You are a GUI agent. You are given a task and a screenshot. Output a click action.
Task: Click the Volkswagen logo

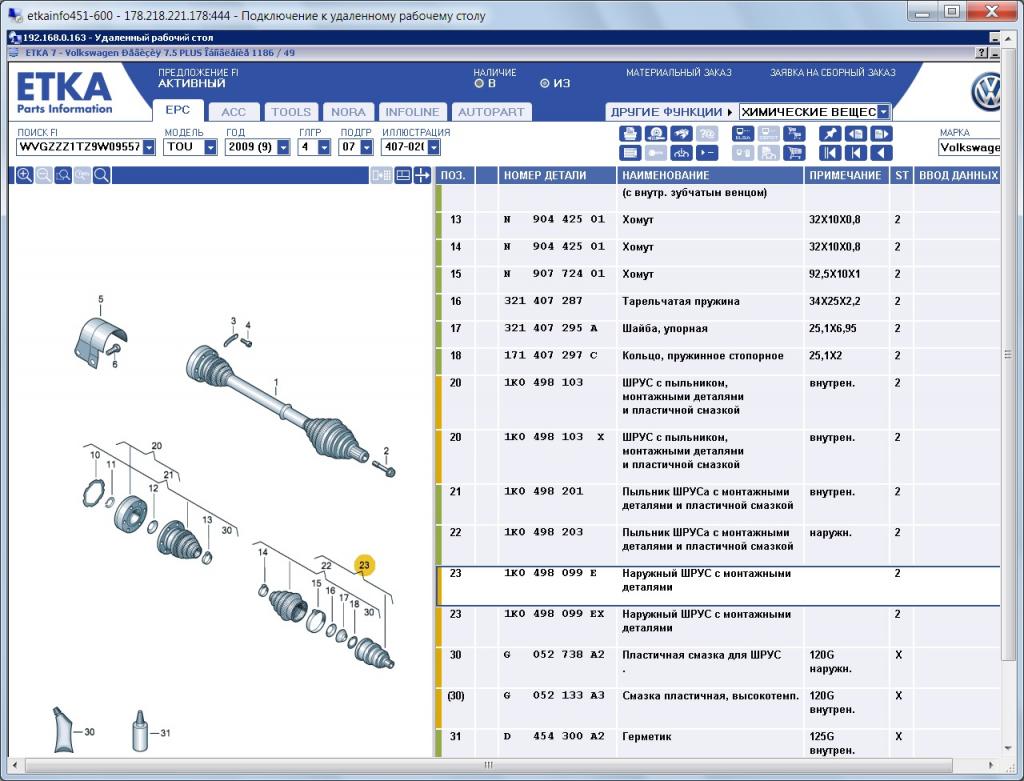(x=985, y=91)
